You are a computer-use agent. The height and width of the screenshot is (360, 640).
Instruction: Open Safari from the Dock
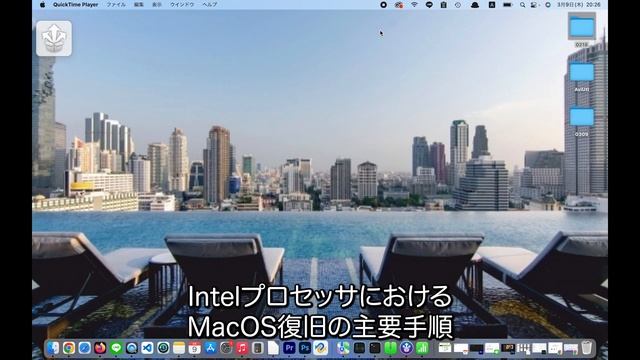coord(84,348)
